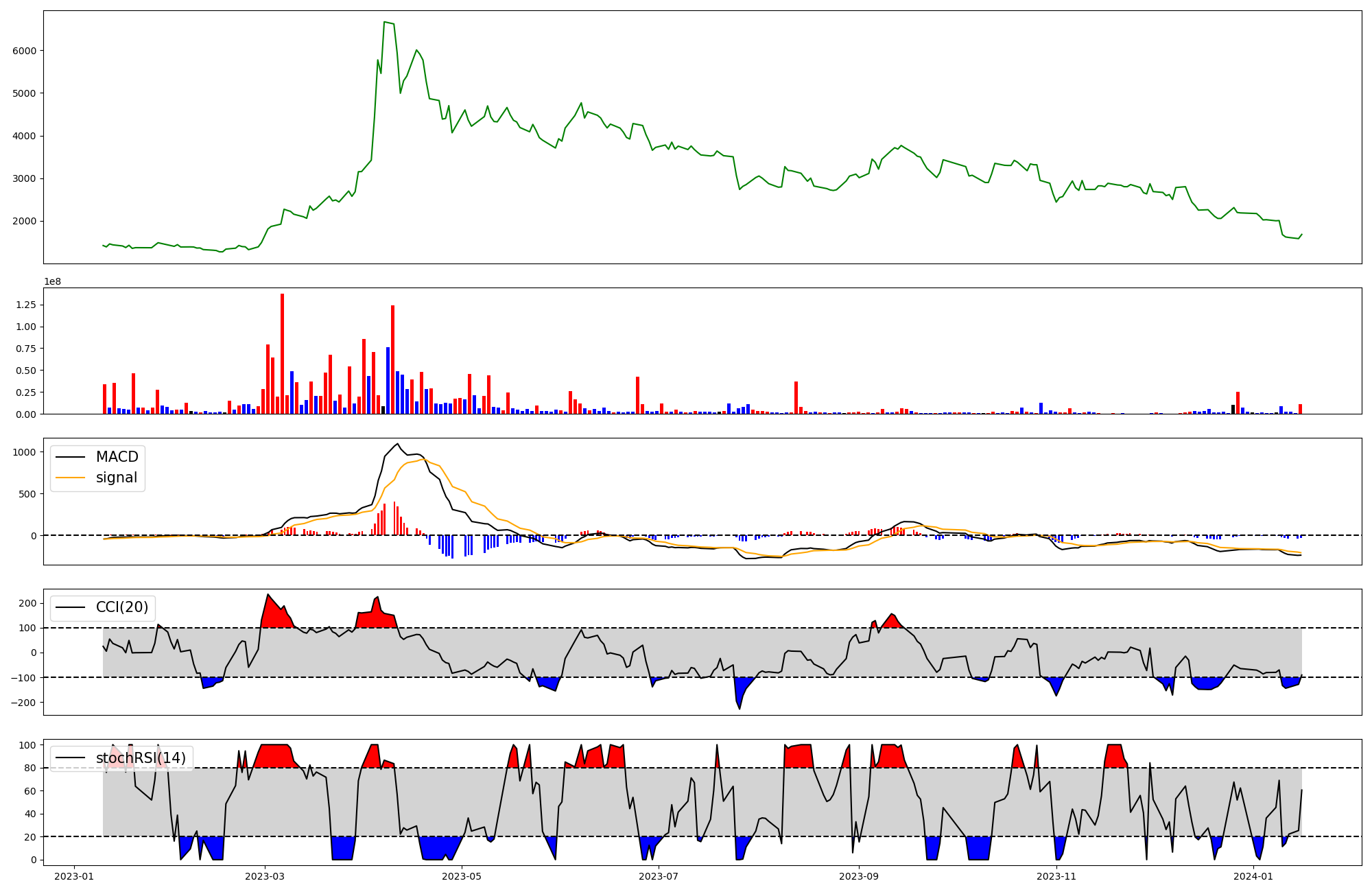Click the highest peak of green price line
This screenshot has height=892, width=1372.
[385, 23]
